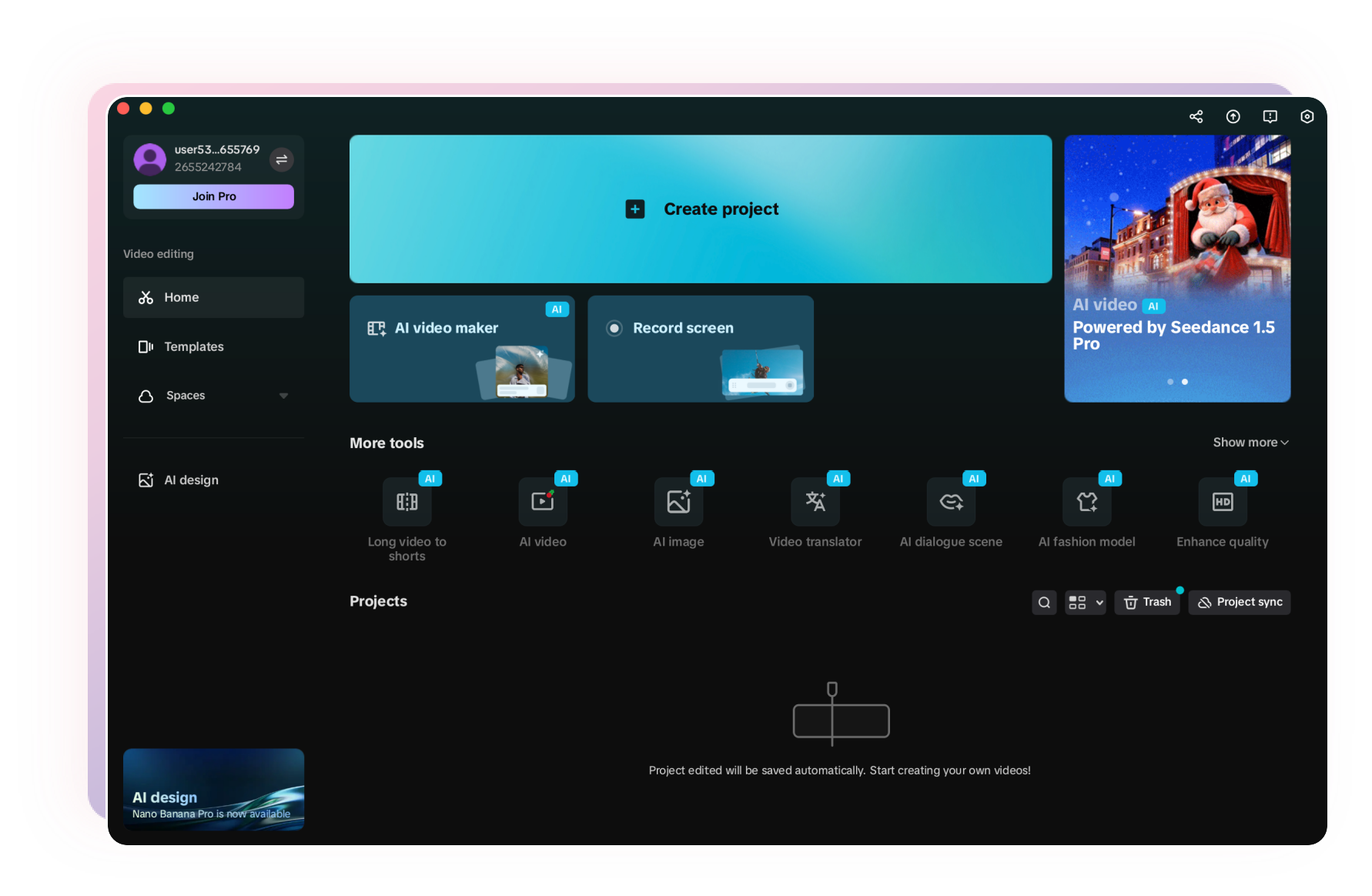Select the second carousel dot on Seedance banner
This screenshot has height=896, width=1372.
pos(1185,381)
